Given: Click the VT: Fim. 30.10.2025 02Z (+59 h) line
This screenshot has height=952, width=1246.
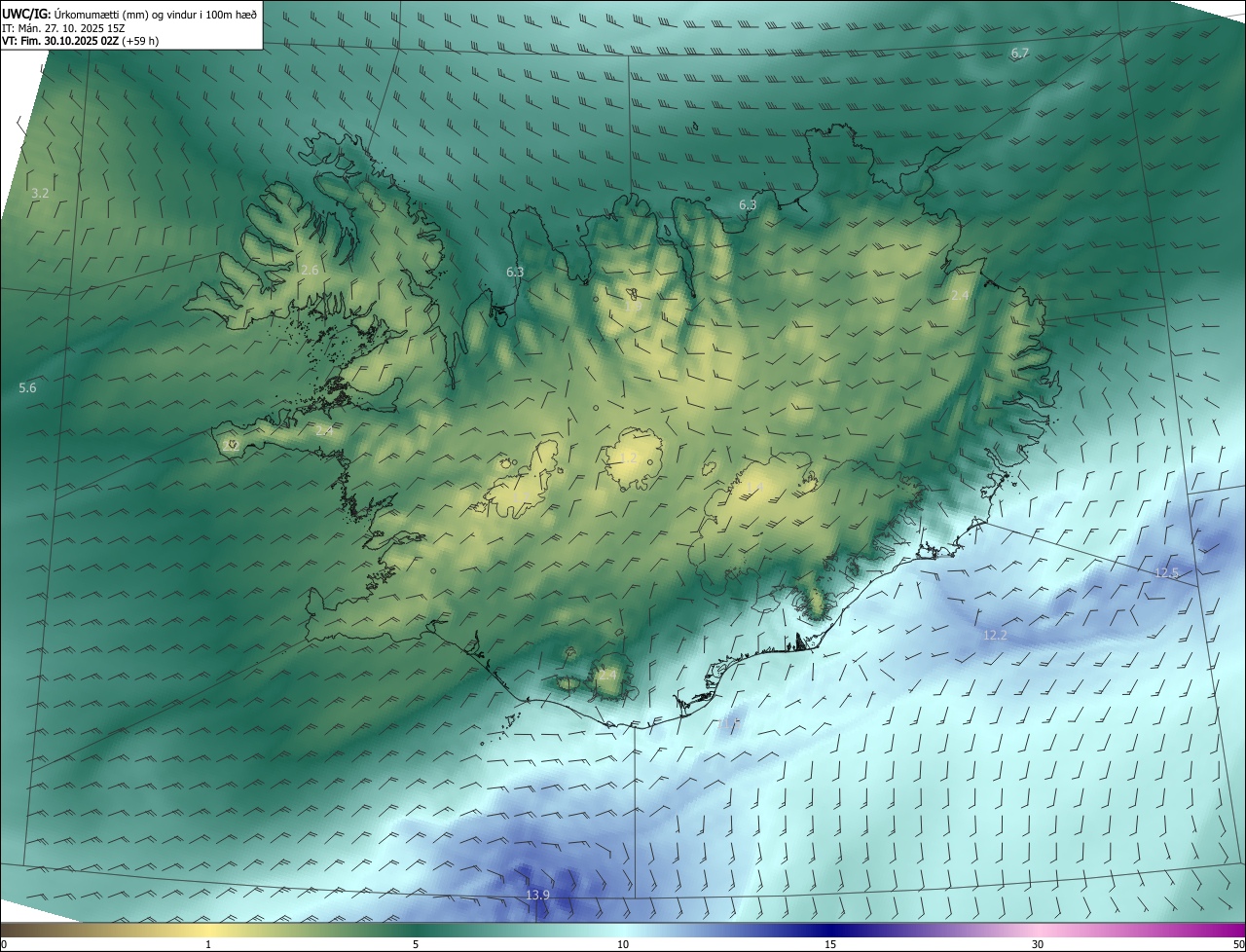Looking at the screenshot, I should coord(80,41).
